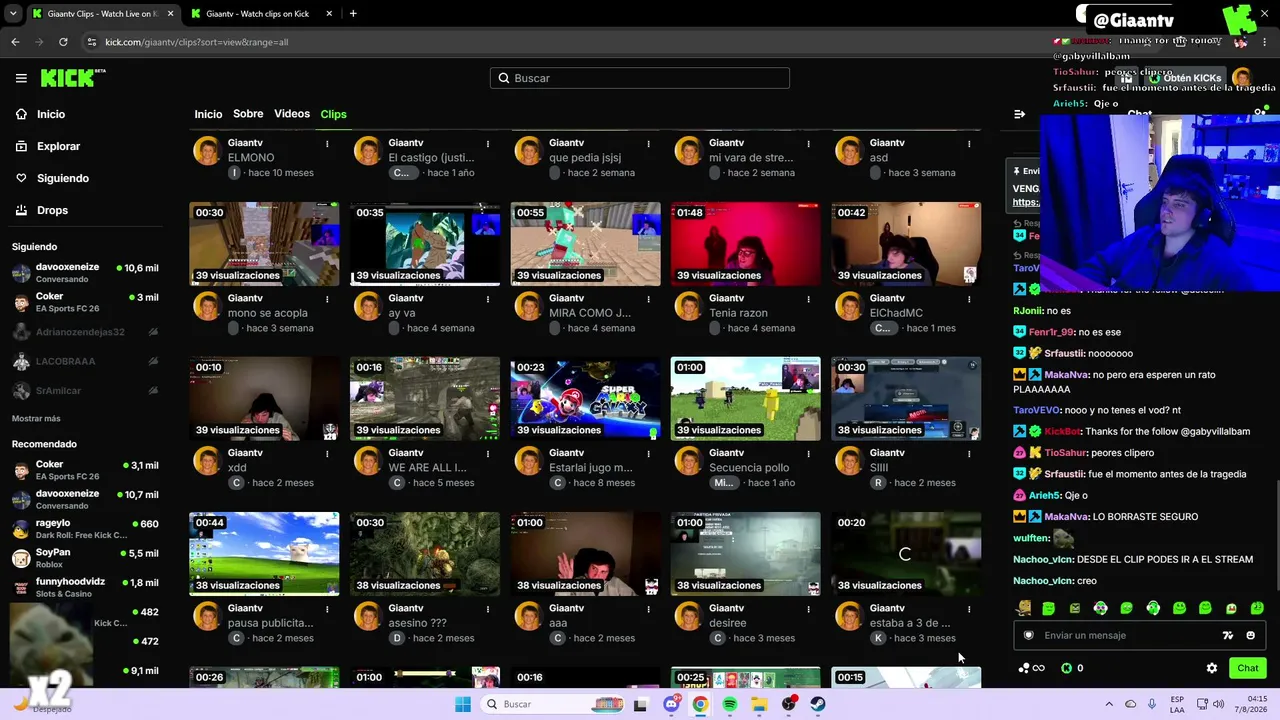Reload the browser page

coord(63,42)
